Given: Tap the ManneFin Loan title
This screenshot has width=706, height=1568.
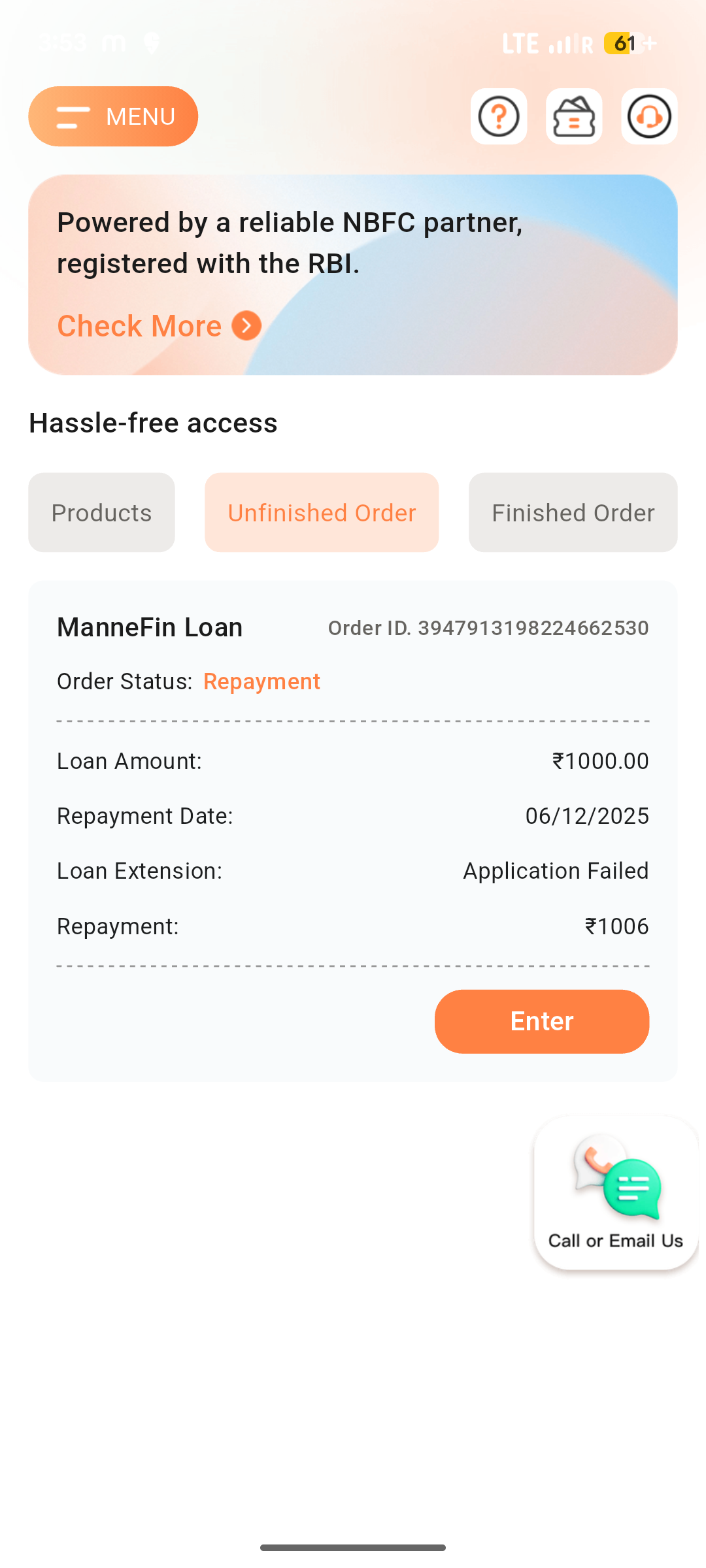Looking at the screenshot, I should pos(150,627).
